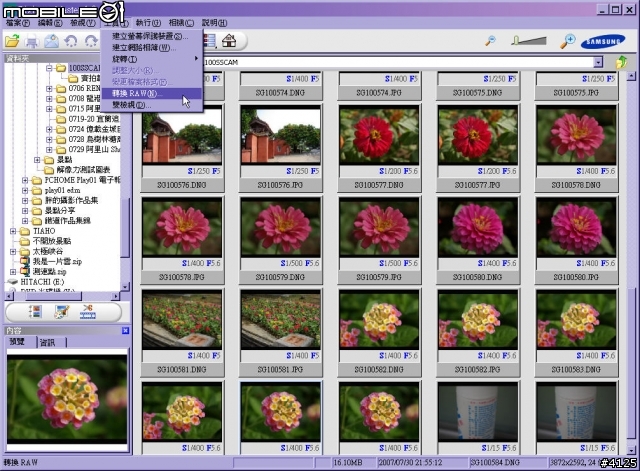Switch to the 資訊 tab
The image size is (640, 471).
48,342
